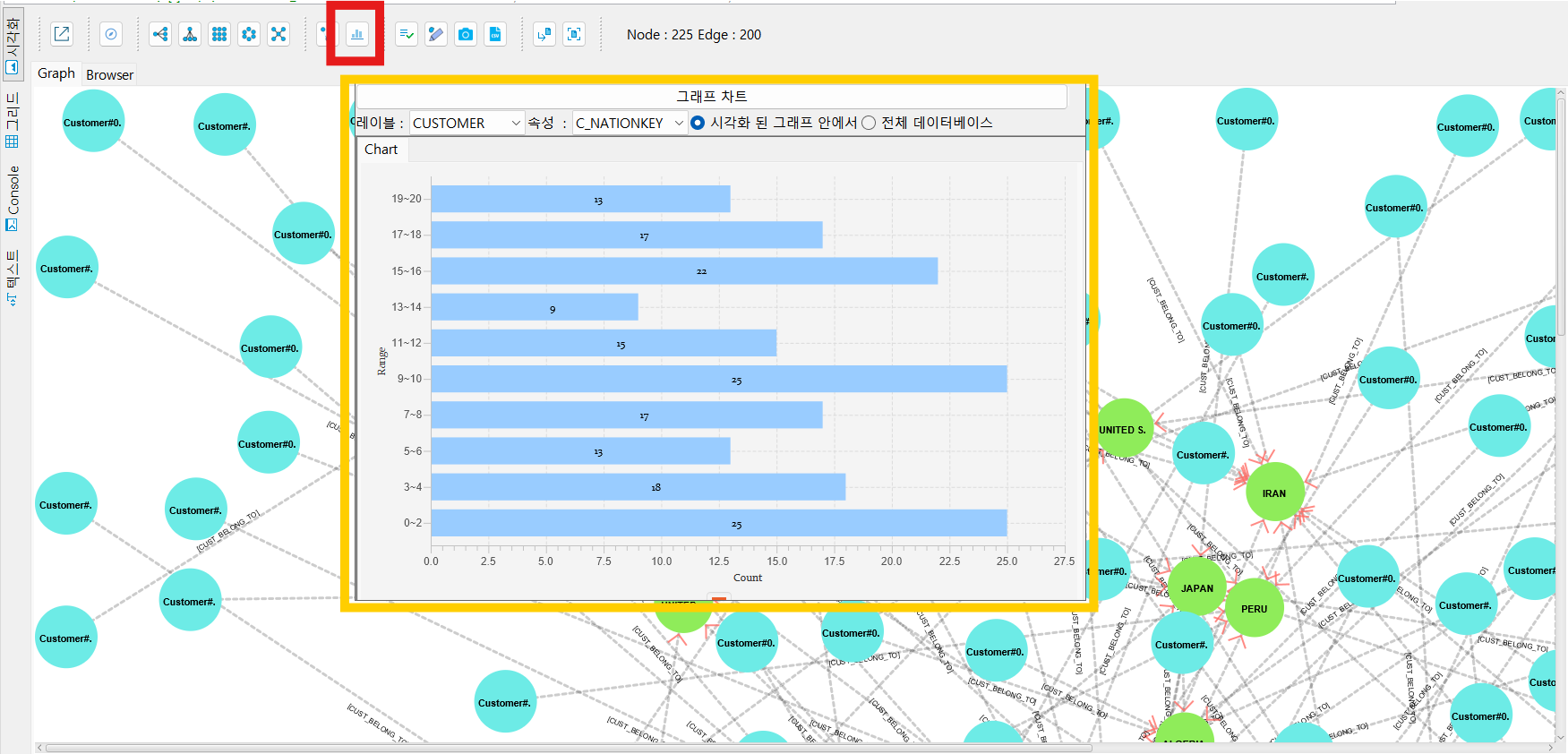Click the scroll-right arrow of horizontal scrollbar

coord(1550,748)
